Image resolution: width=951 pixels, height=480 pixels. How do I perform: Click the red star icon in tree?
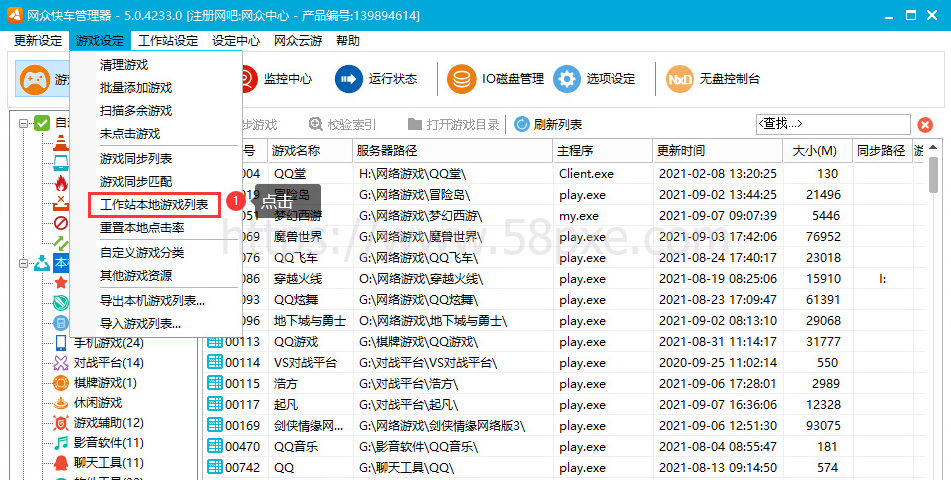[61, 283]
